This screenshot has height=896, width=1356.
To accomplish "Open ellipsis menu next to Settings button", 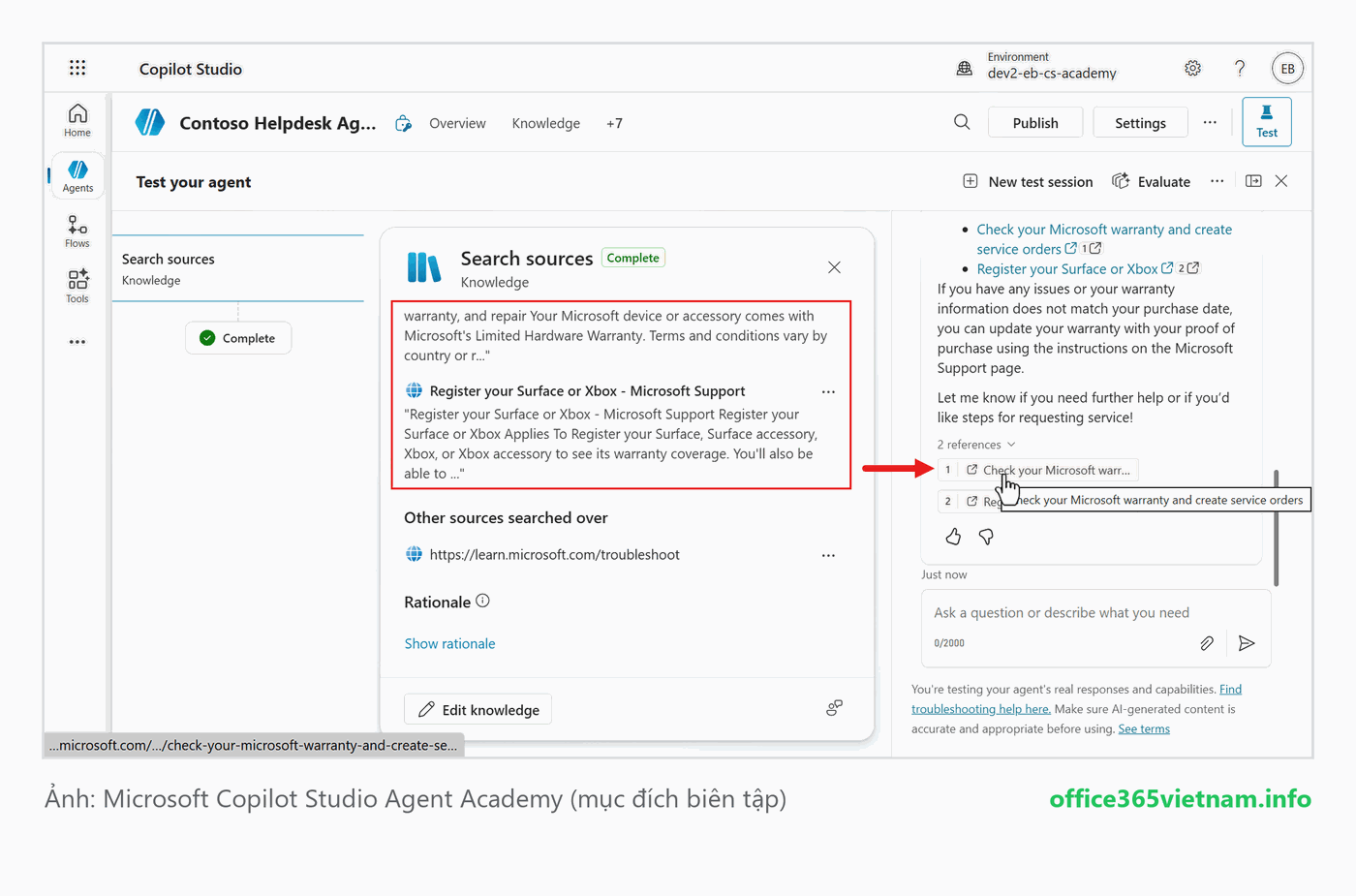I will [1210, 122].
